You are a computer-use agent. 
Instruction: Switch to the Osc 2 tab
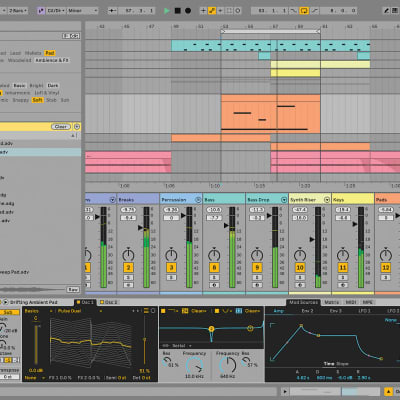click(109, 302)
